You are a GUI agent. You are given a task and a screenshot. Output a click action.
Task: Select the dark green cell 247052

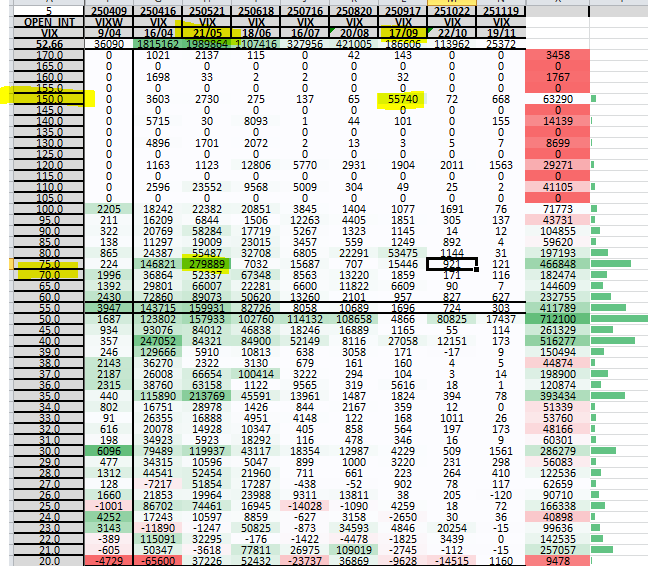(158, 341)
